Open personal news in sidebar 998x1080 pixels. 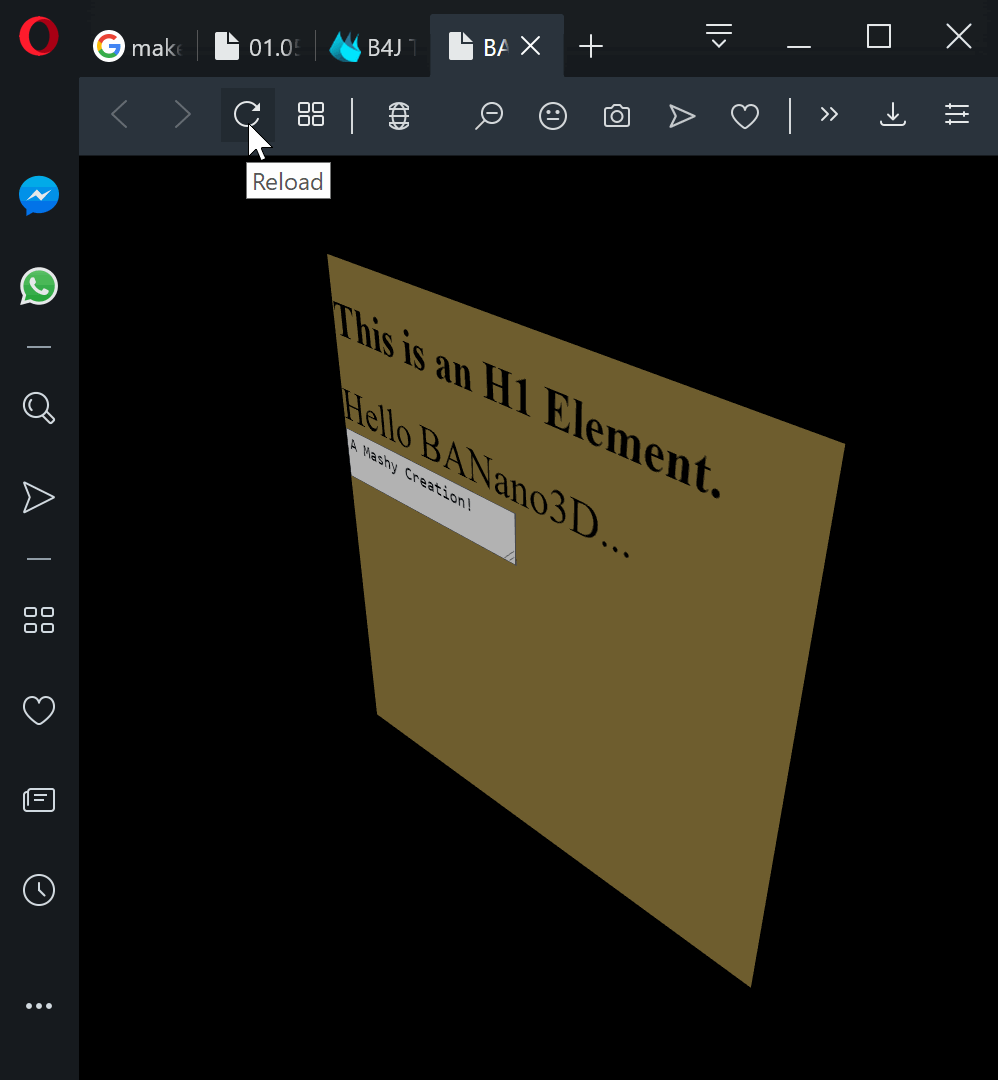click(x=39, y=800)
